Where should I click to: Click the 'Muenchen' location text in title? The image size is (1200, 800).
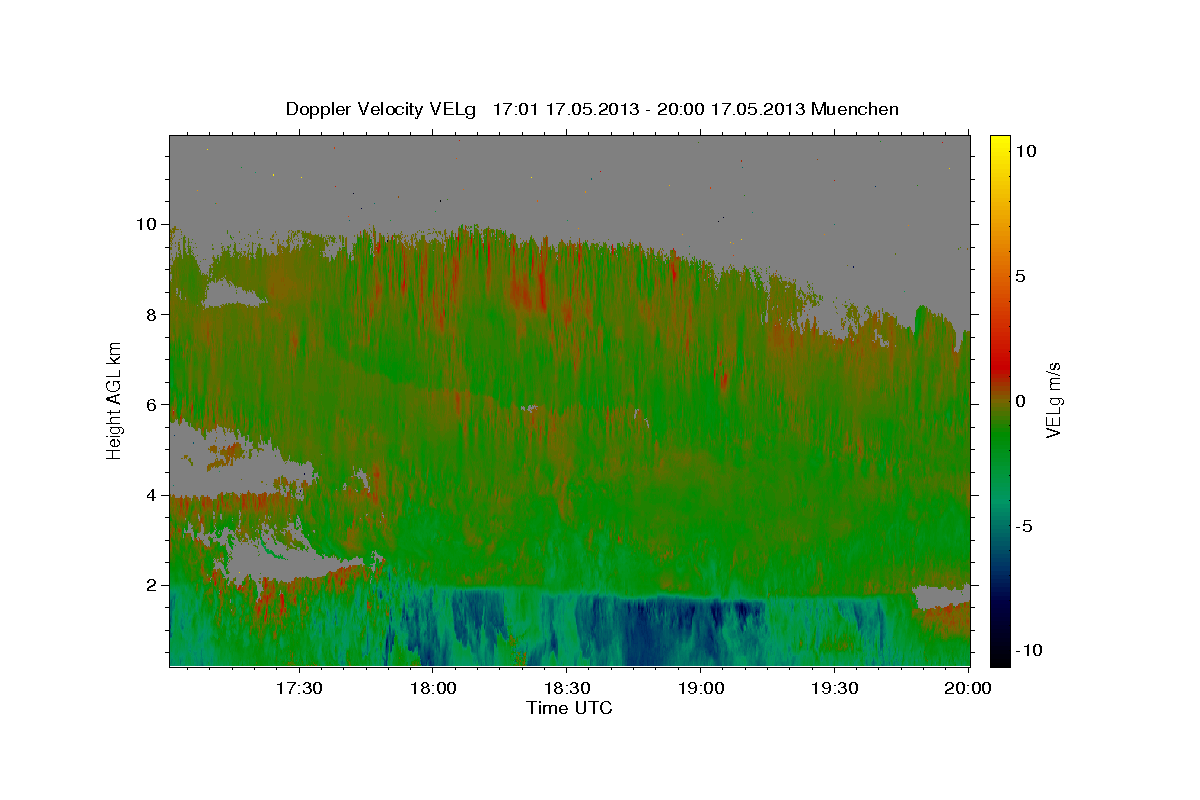click(x=856, y=109)
